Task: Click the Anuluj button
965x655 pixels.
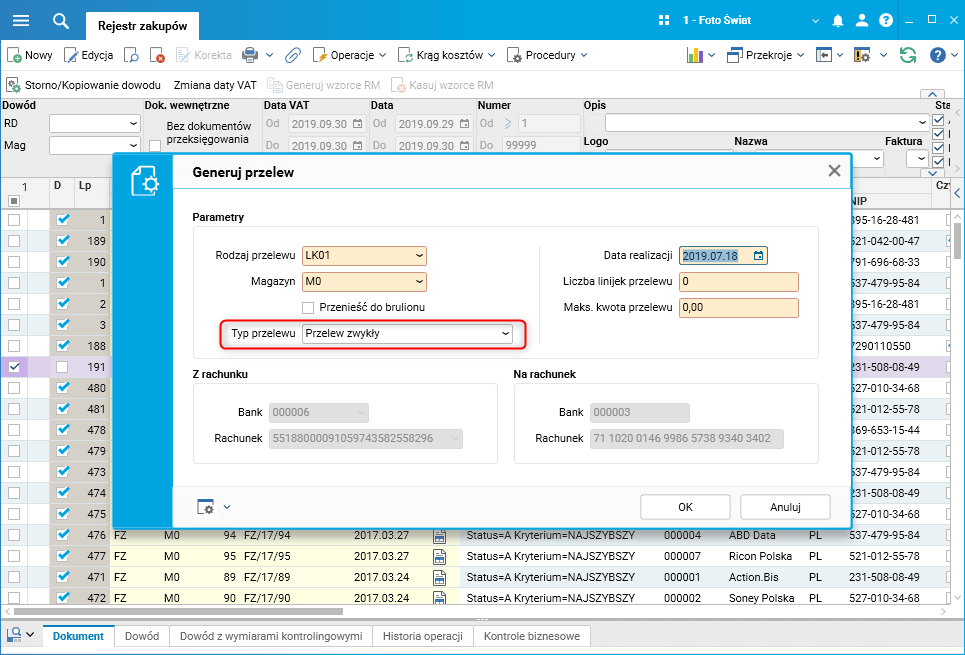Action: [x=785, y=507]
